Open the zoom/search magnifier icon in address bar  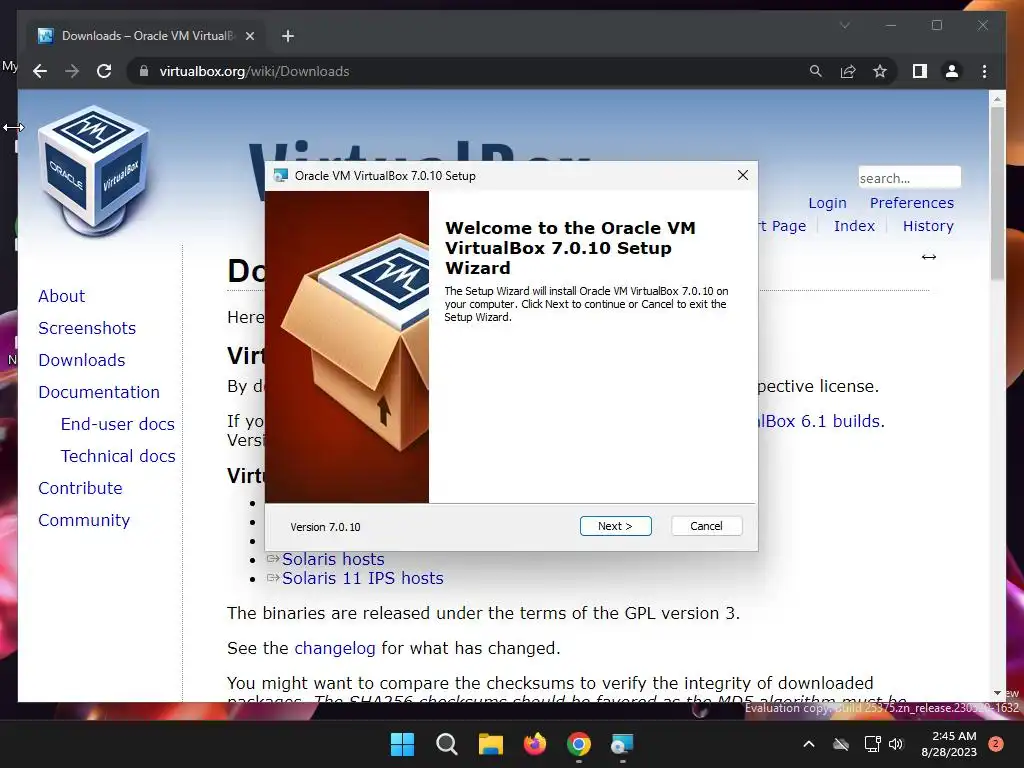click(816, 71)
